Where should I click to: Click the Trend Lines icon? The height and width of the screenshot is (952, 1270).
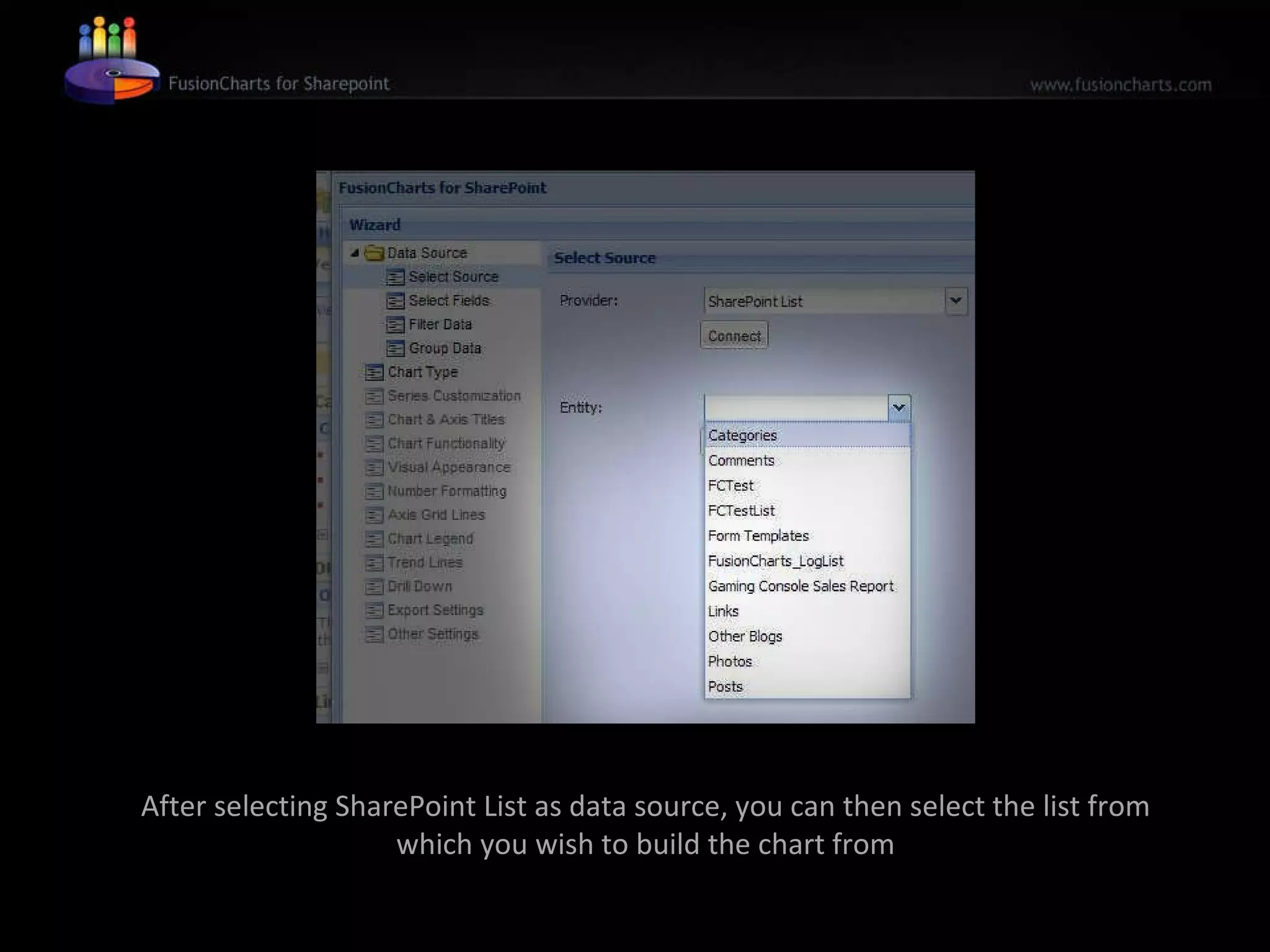tap(374, 563)
